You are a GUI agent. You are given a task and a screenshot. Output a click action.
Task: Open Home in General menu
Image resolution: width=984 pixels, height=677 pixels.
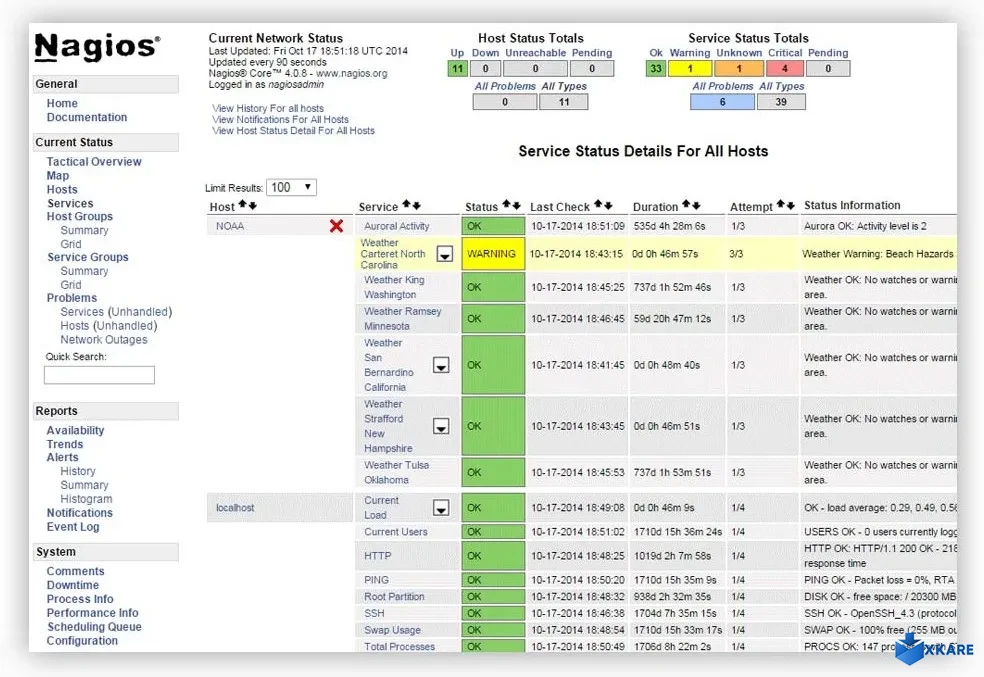(x=62, y=103)
